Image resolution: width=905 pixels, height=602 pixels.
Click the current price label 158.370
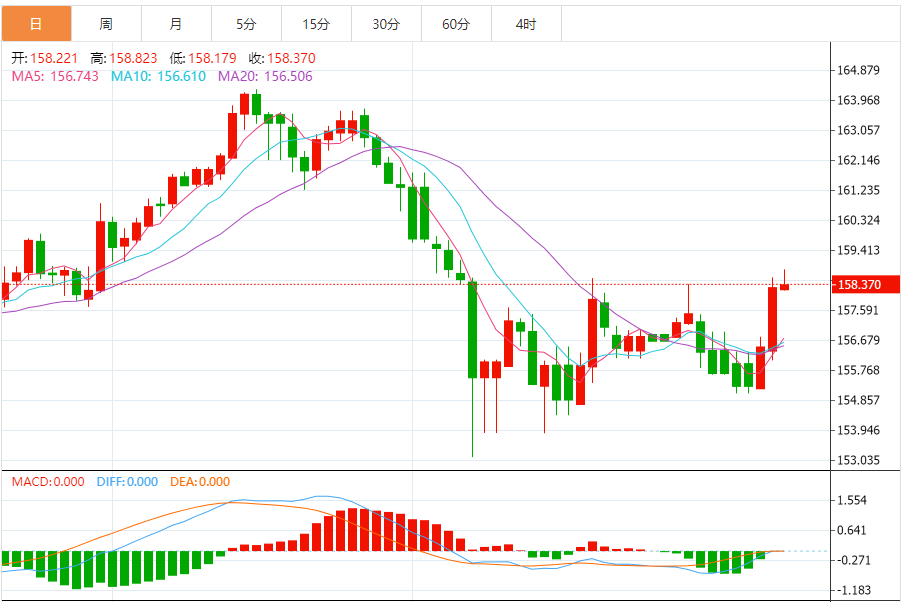(x=865, y=285)
